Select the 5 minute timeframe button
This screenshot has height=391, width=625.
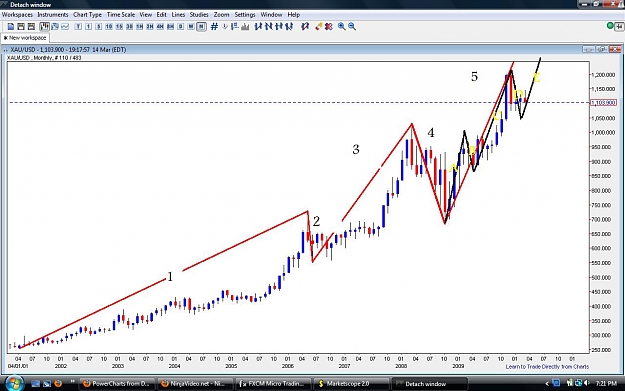tap(98, 27)
